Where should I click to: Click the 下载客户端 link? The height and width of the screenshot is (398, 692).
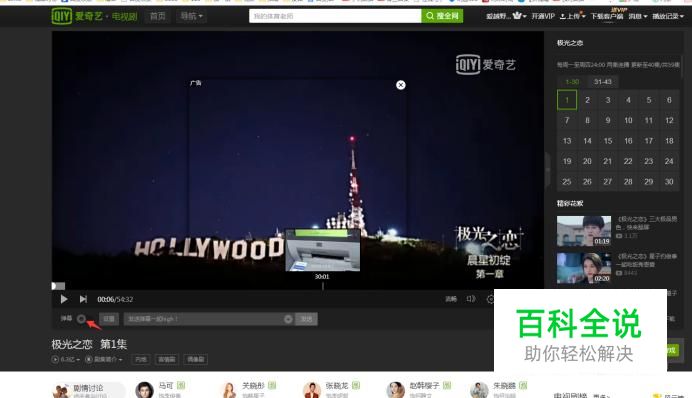(607, 16)
